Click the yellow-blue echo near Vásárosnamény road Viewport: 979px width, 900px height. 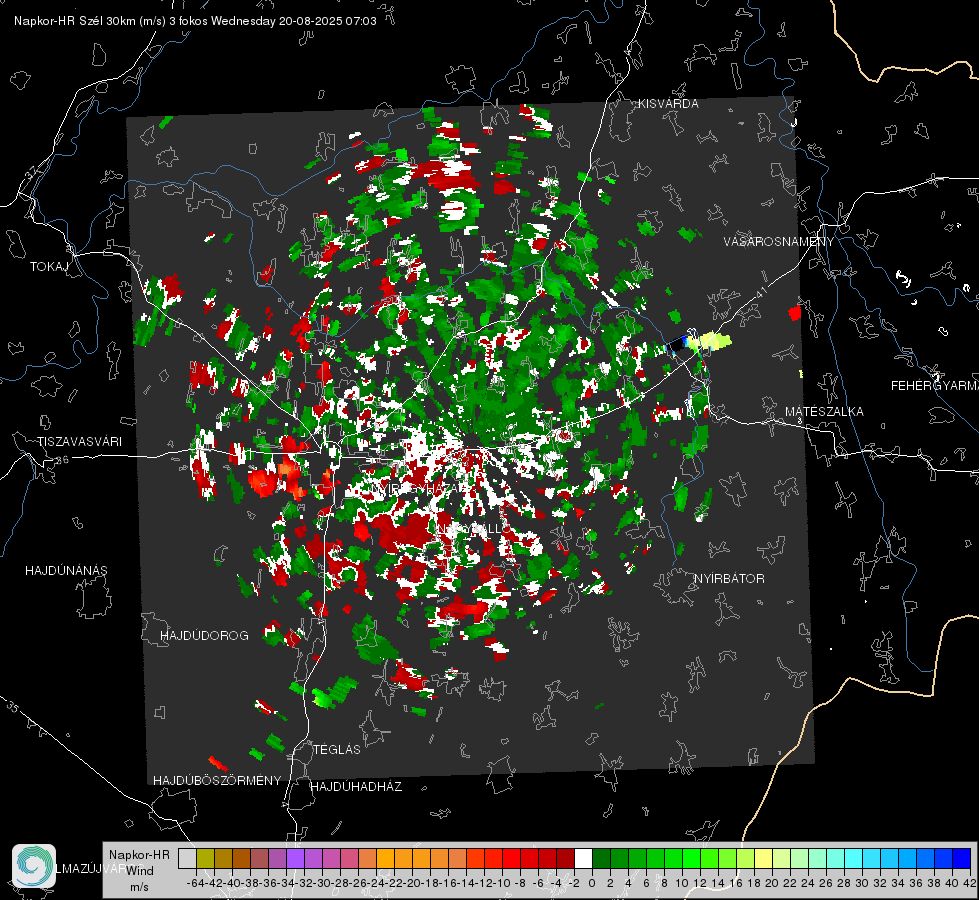[699, 342]
